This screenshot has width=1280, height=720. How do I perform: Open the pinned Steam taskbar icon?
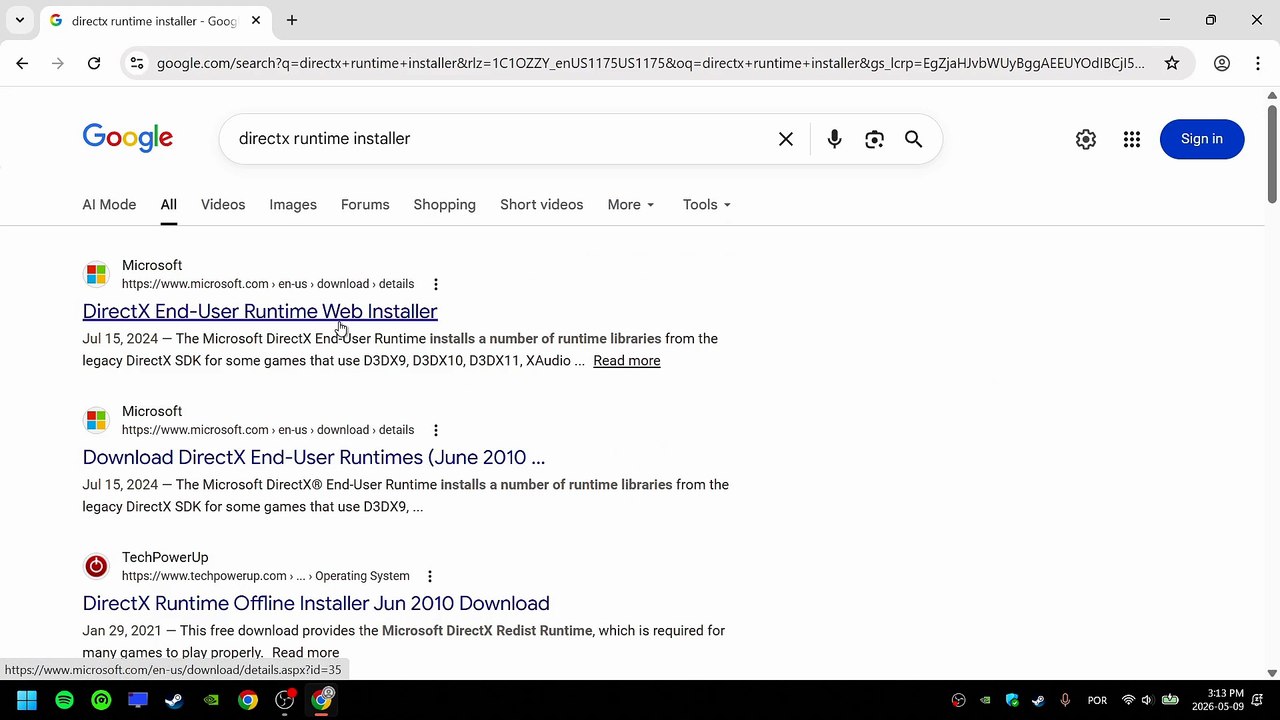pos(174,700)
